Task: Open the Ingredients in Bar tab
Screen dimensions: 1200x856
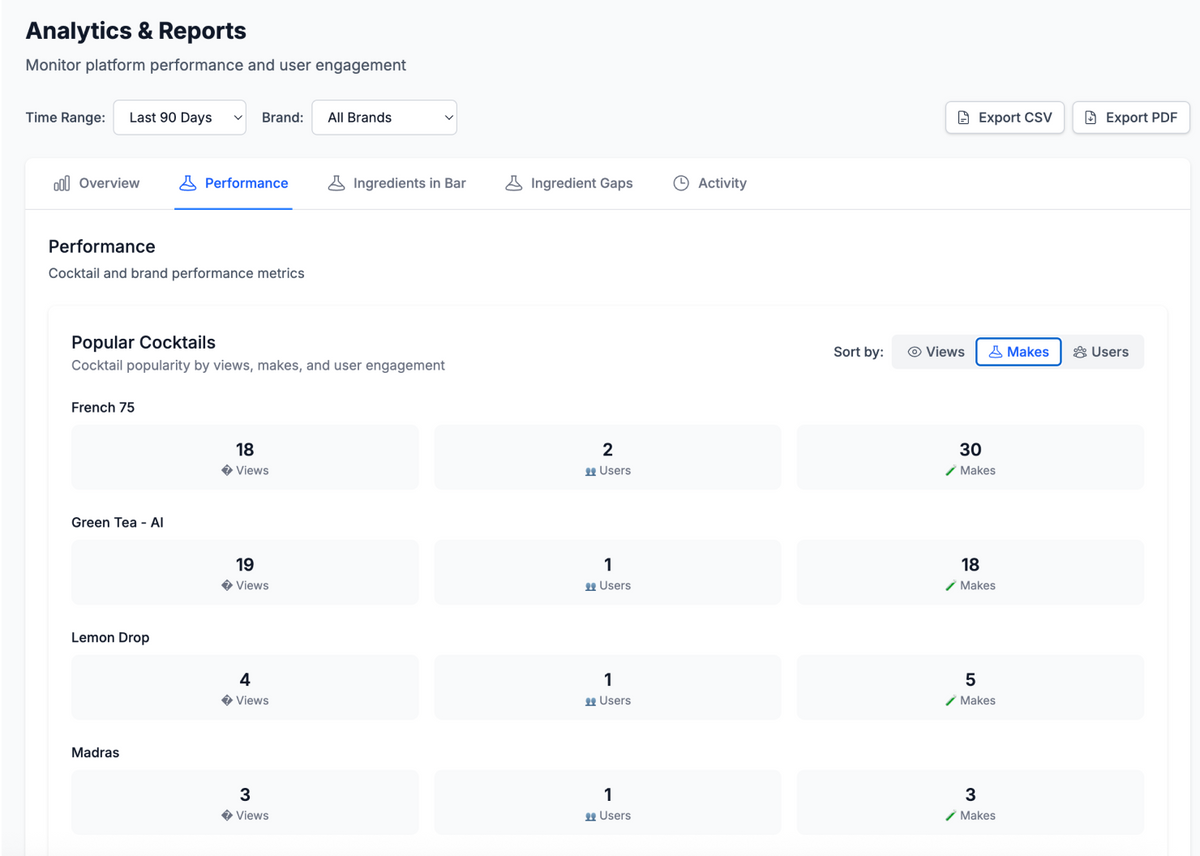Action: click(x=397, y=183)
